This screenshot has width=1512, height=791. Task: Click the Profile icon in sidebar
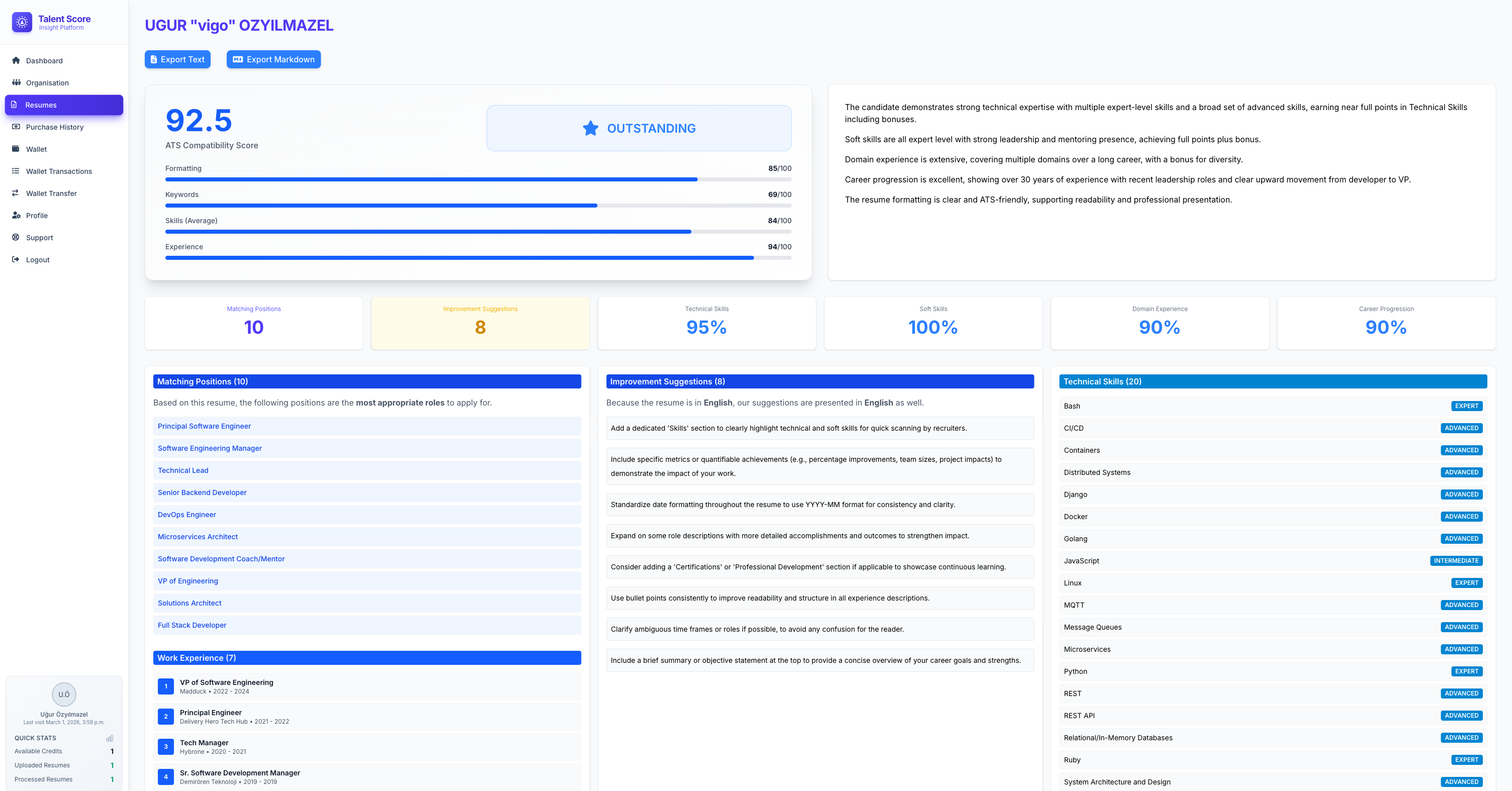pyautogui.click(x=16, y=216)
